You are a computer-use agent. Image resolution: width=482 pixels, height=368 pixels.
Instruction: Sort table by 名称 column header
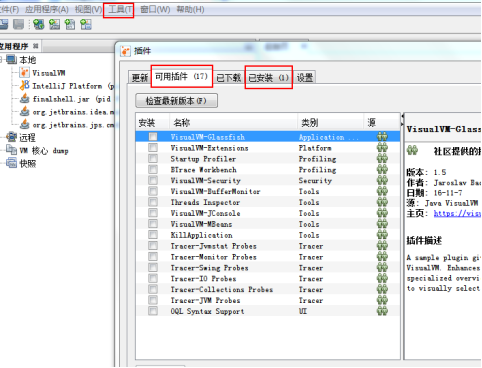tap(233, 123)
